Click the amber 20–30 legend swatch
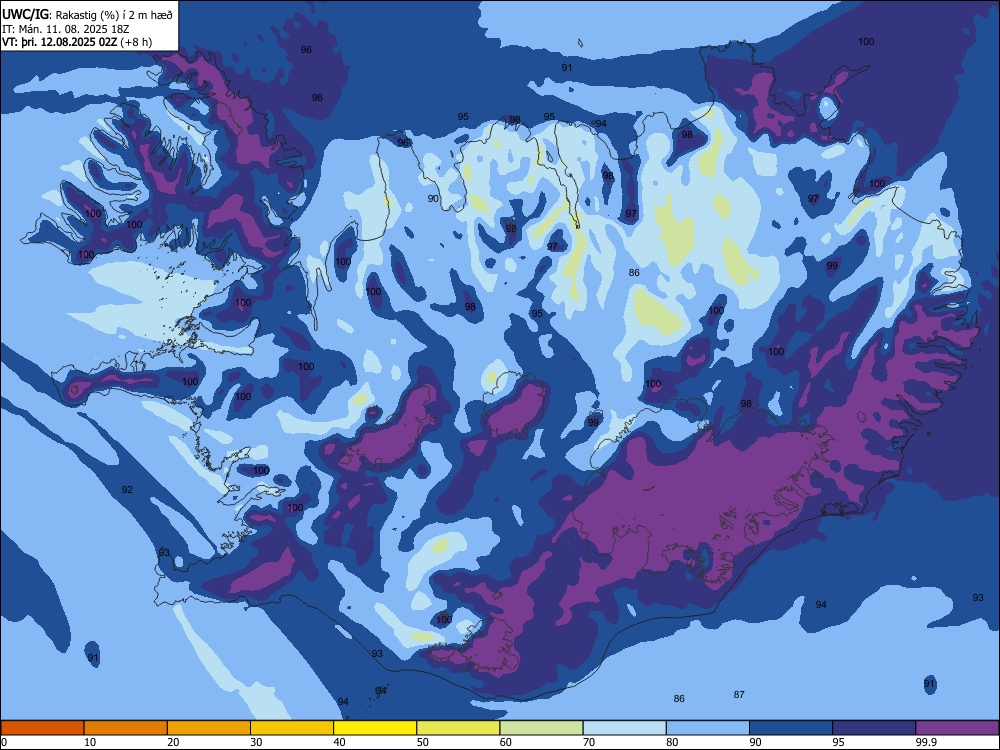Image resolution: width=1000 pixels, height=750 pixels. click(209, 728)
